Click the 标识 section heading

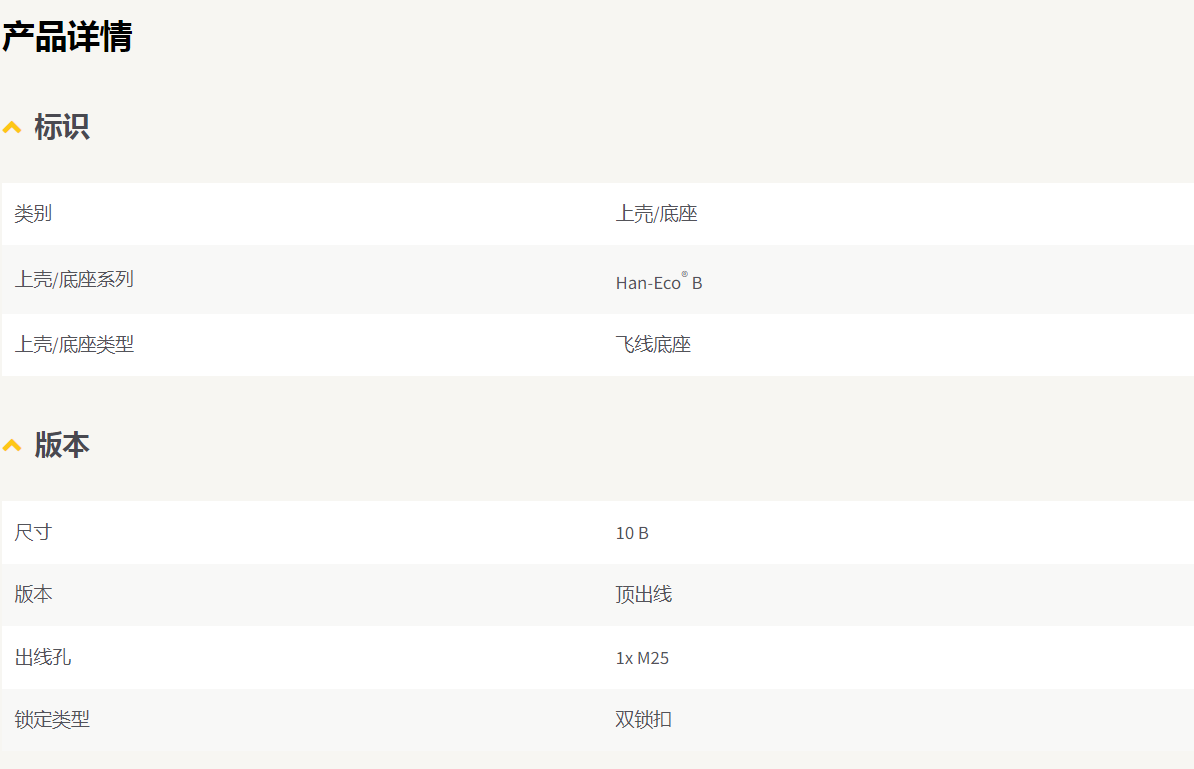62,127
